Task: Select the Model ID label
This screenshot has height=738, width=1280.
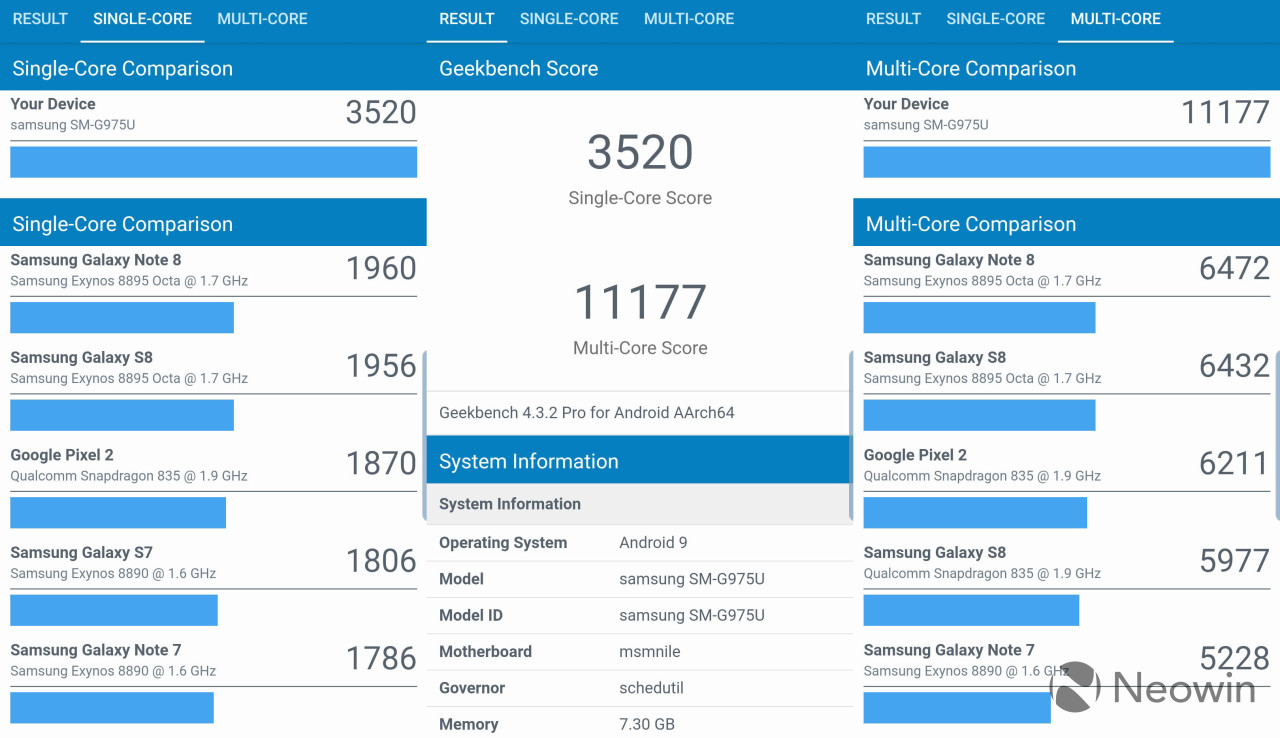Action: pos(471,615)
